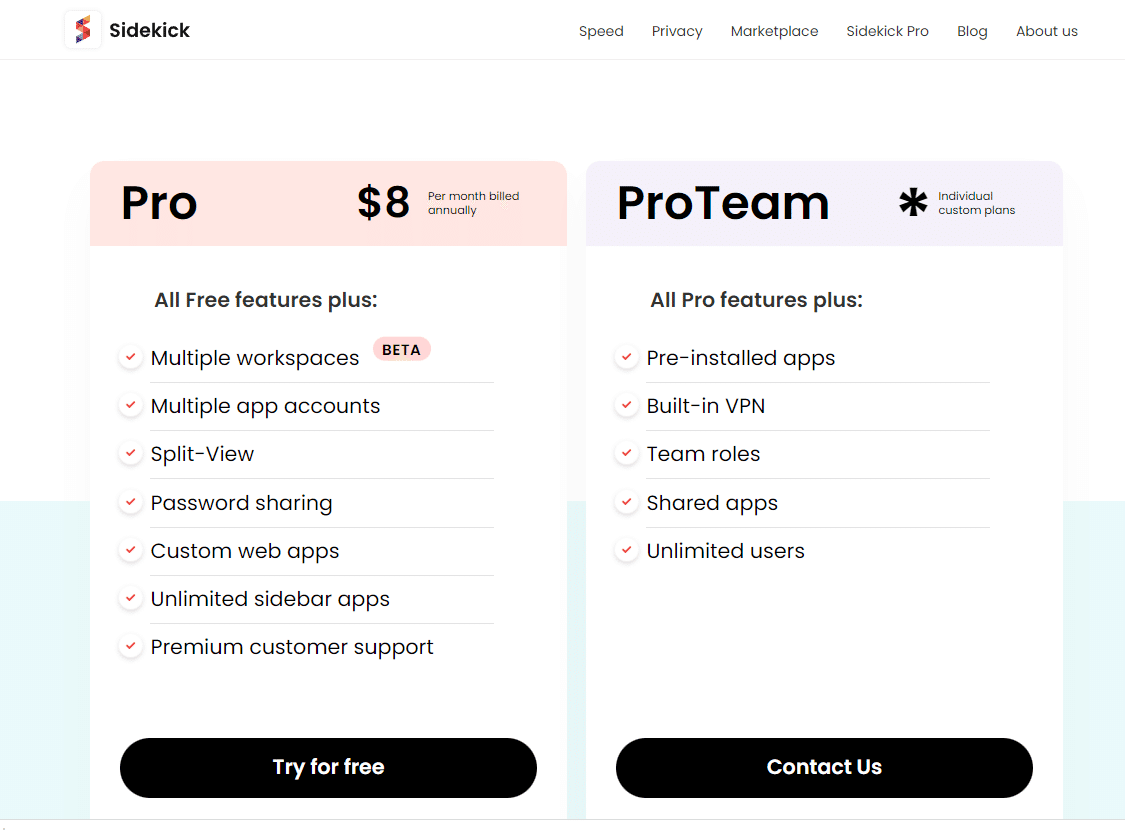
Task: Visit the Blog link in header
Action: point(972,31)
